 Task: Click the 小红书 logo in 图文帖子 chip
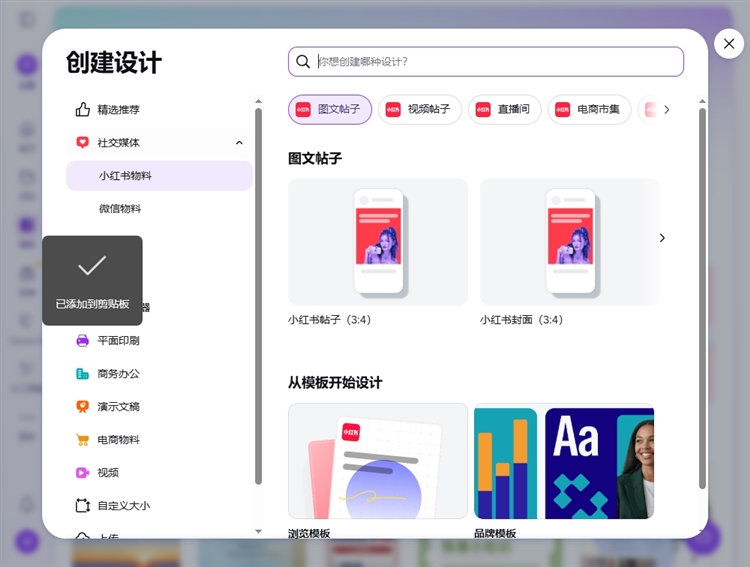[303, 110]
